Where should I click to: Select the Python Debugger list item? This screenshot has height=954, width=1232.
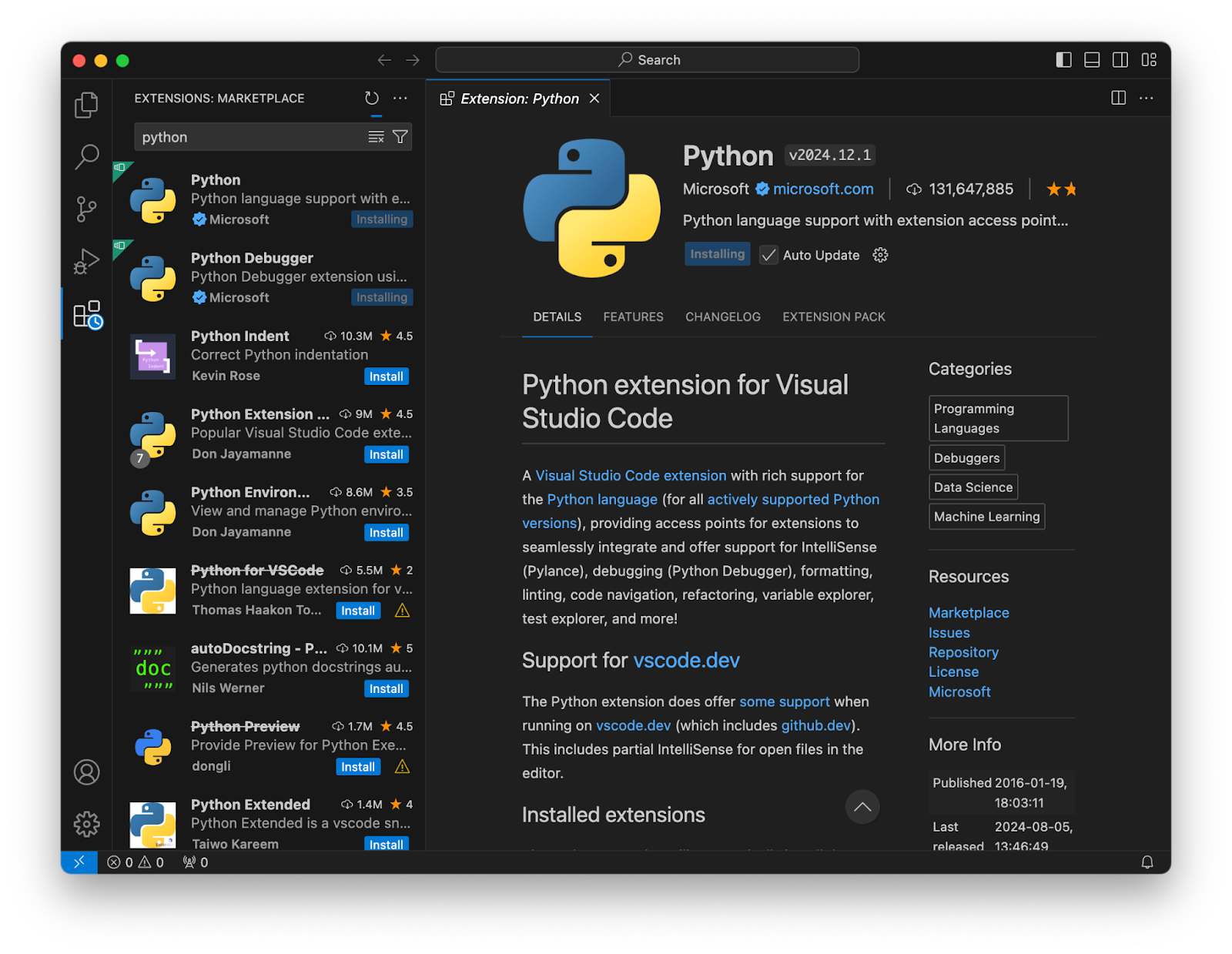click(x=269, y=277)
